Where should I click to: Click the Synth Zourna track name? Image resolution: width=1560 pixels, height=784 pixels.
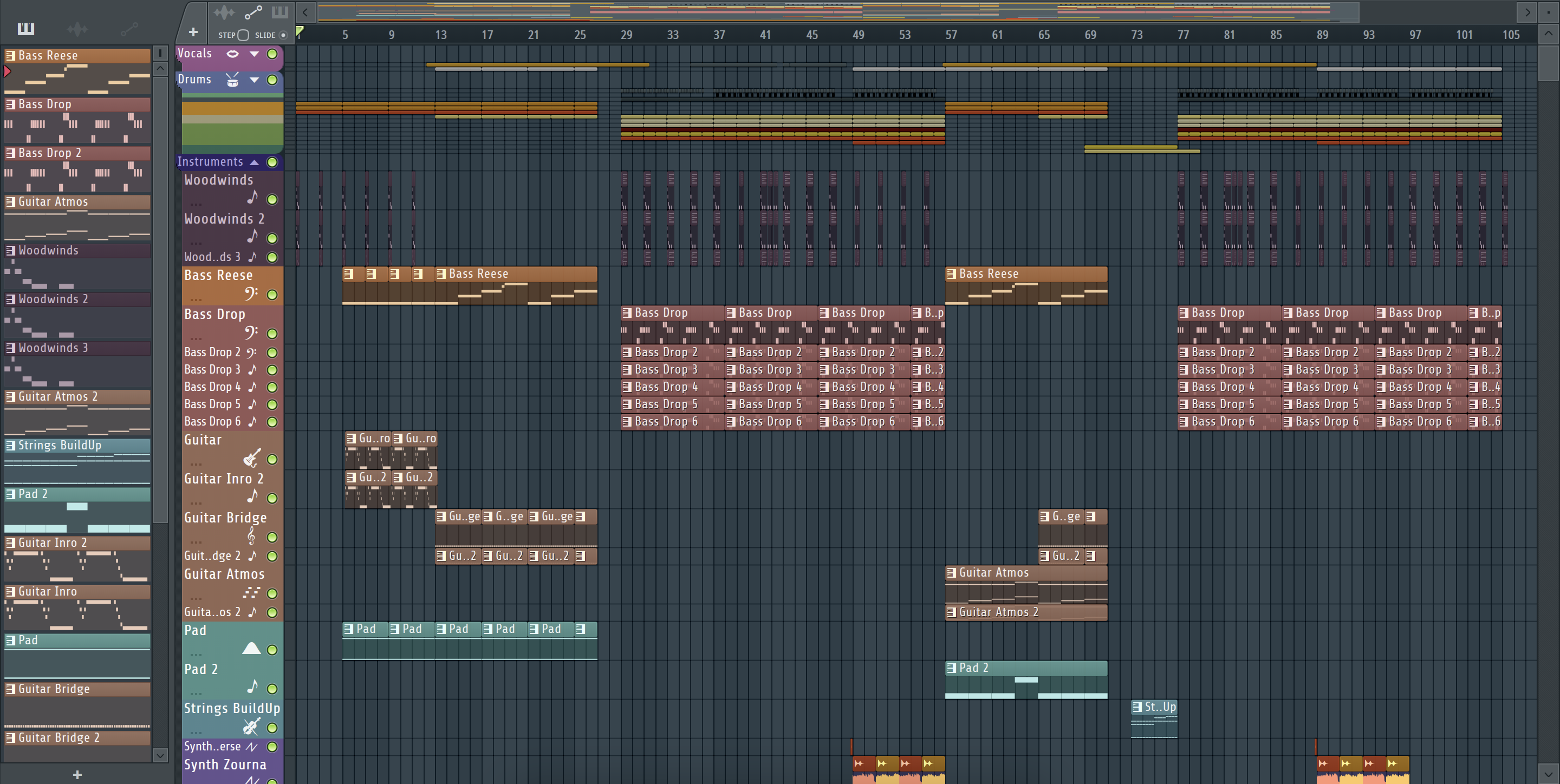click(x=225, y=765)
